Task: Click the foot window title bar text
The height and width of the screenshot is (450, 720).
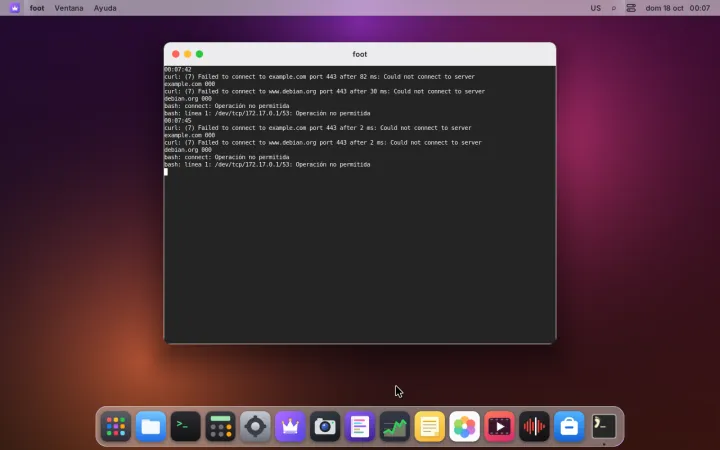Action: pos(360,54)
